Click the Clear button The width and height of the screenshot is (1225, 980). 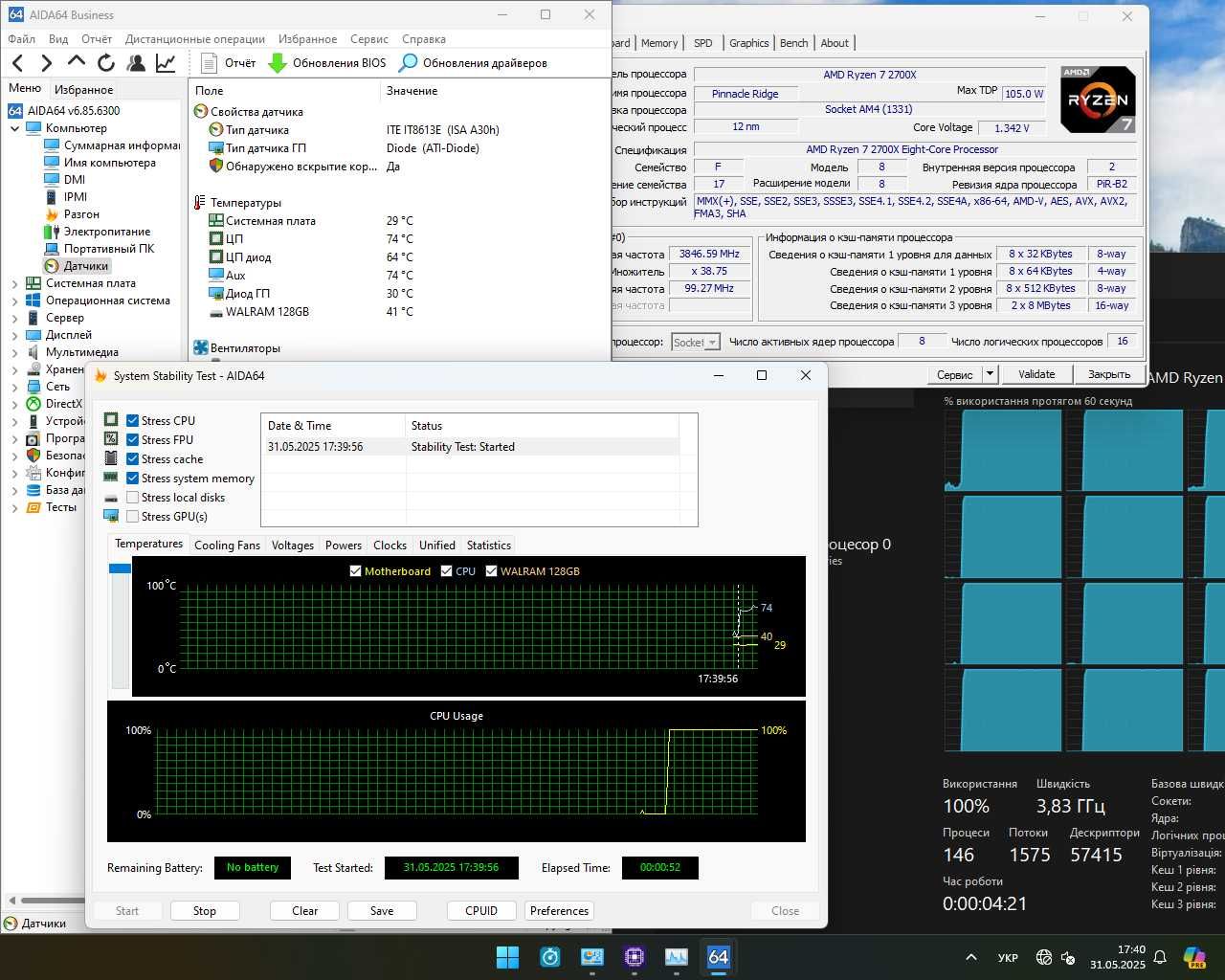coord(305,911)
